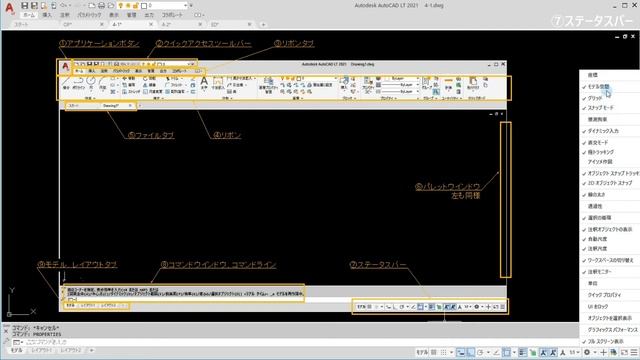Click the snap mode dotted icon in status bar
The width and height of the screenshot is (640, 360).
coord(443,352)
